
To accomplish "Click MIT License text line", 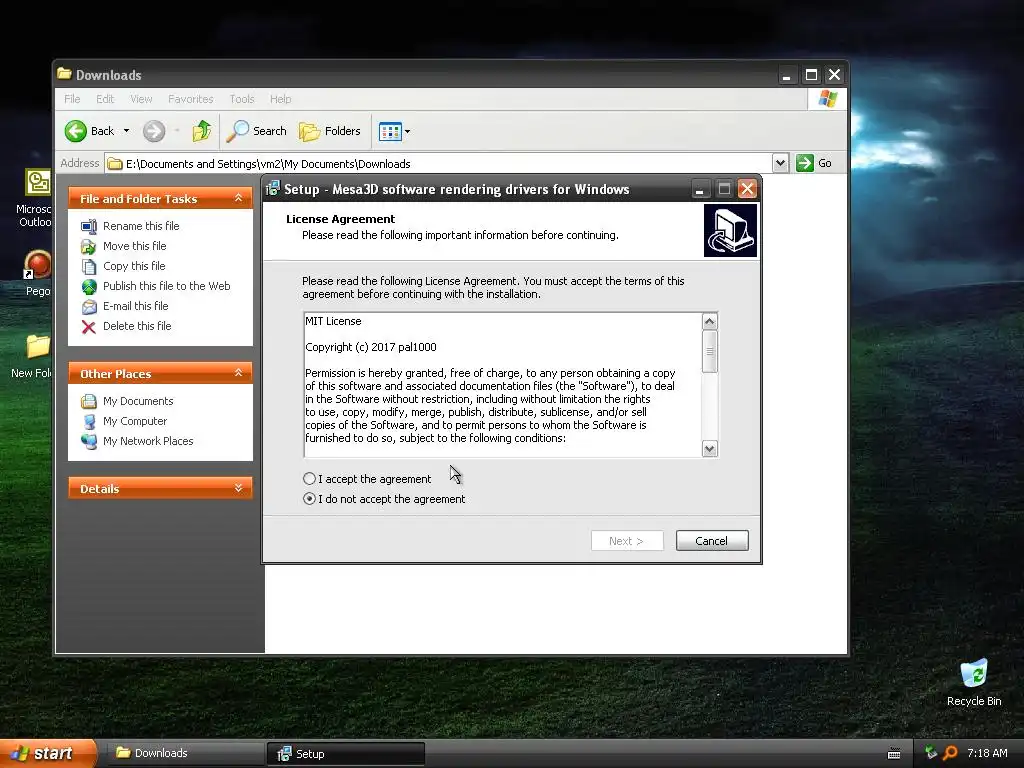I will [x=333, y=321].
